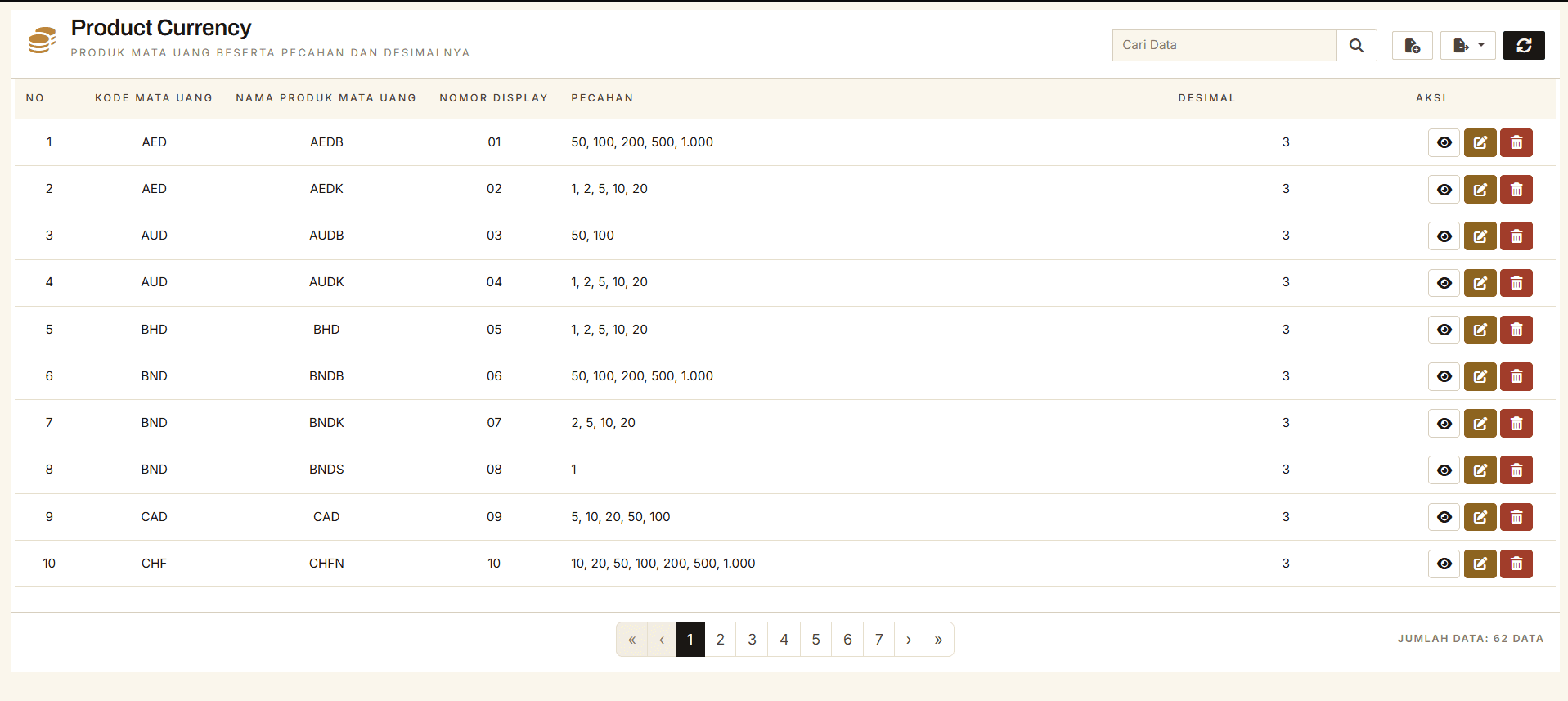This screenshot has height=701, width=1568.
Task: Open the export dropdown button
Action: click(1468, 45)
